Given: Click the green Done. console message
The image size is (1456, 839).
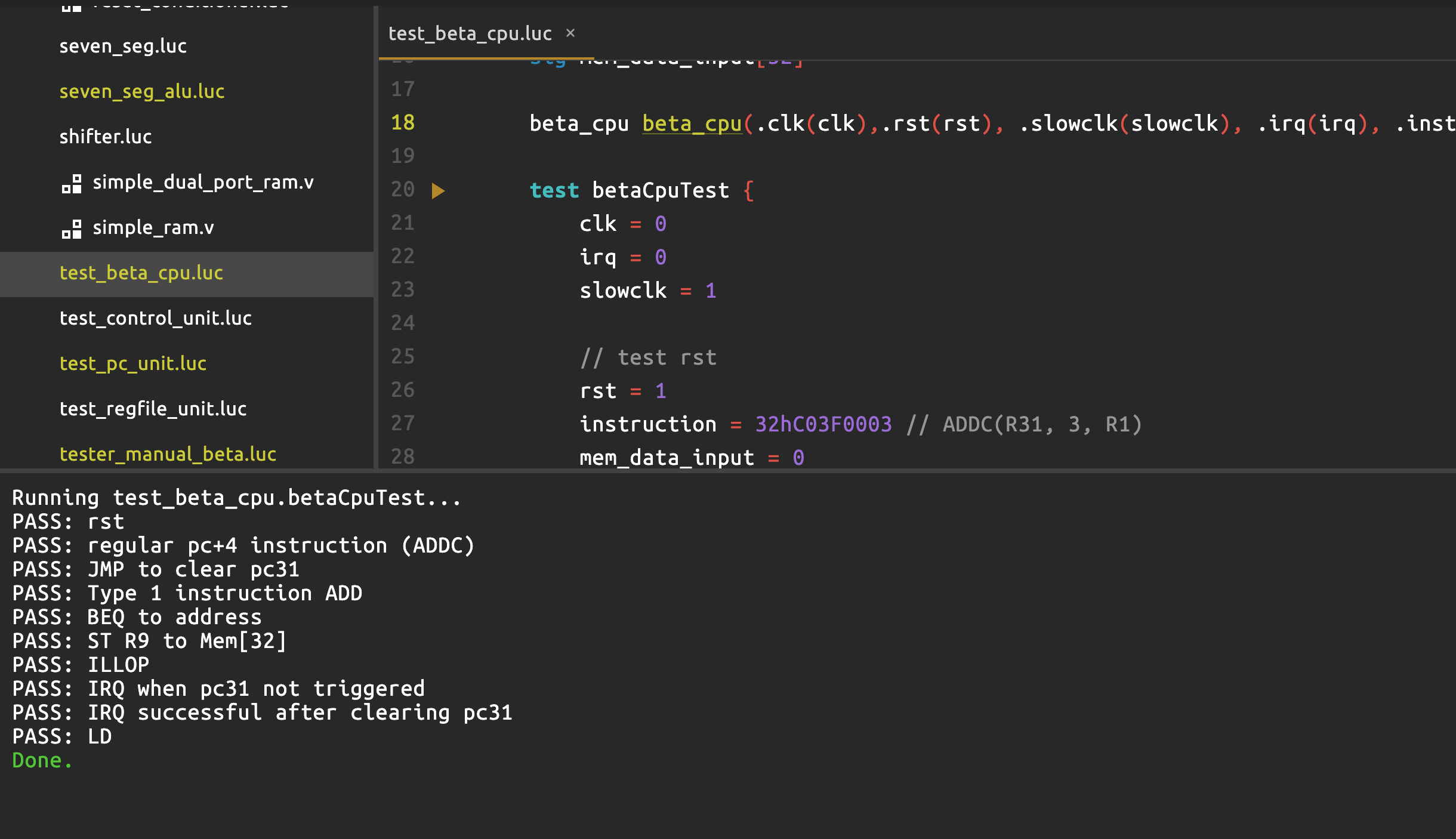Looking at the screenshot, I should click(x=42, y=760).
